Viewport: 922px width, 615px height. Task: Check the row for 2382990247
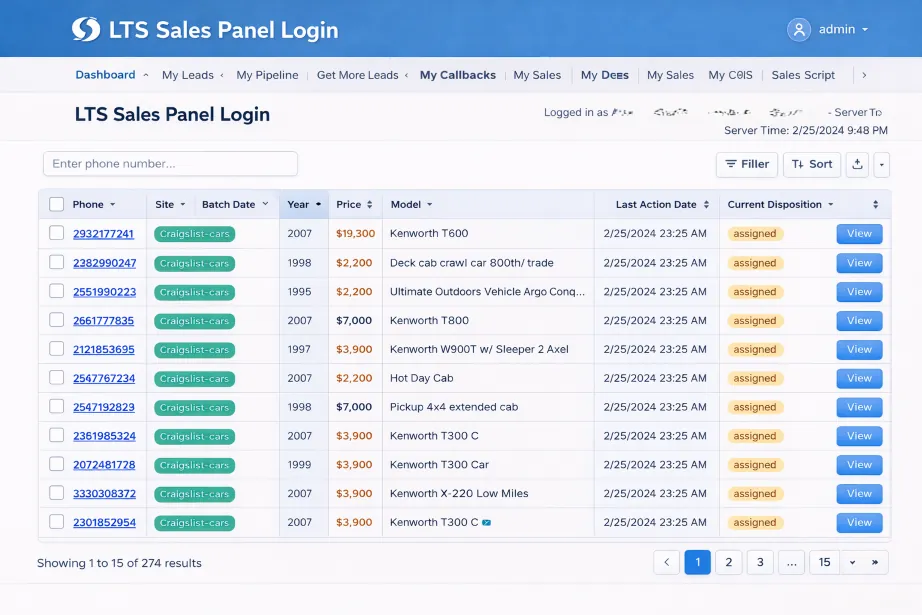tap(56, 262)
